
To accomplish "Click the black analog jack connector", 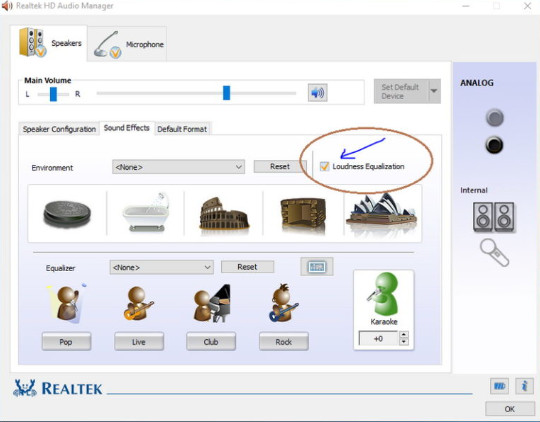I will pyautogui.click(x=494, y=145).
